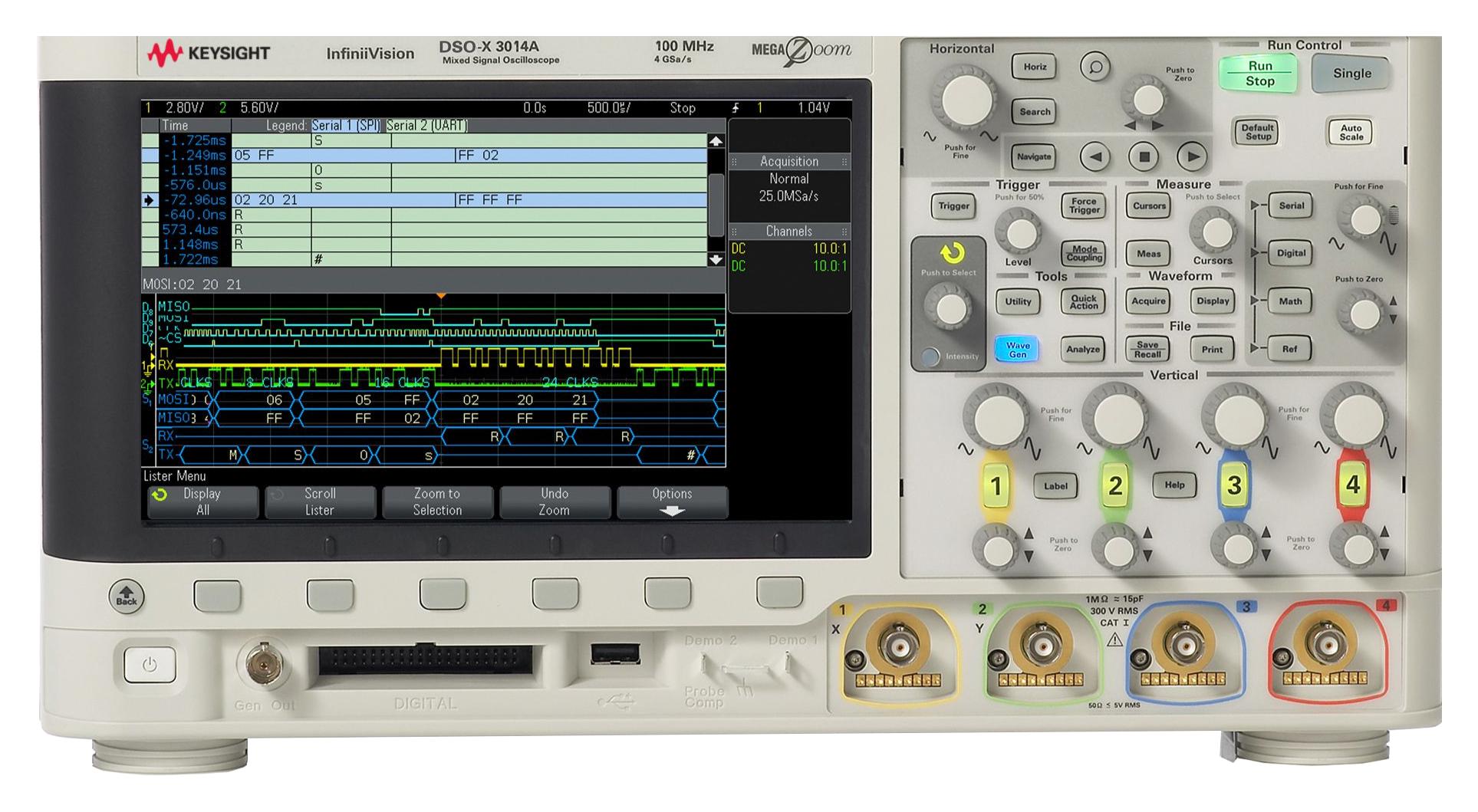
Task: Select Display All softkey on screen
Action: pos(202,502)
